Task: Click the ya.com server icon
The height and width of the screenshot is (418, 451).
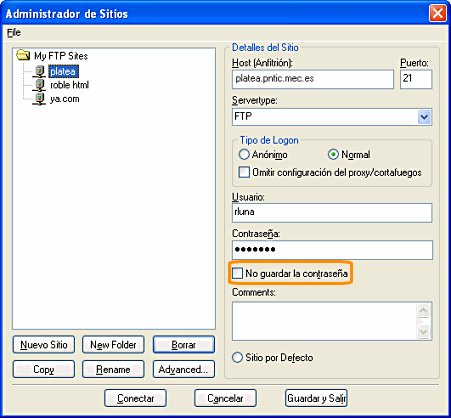Action: tap(40, 99)
